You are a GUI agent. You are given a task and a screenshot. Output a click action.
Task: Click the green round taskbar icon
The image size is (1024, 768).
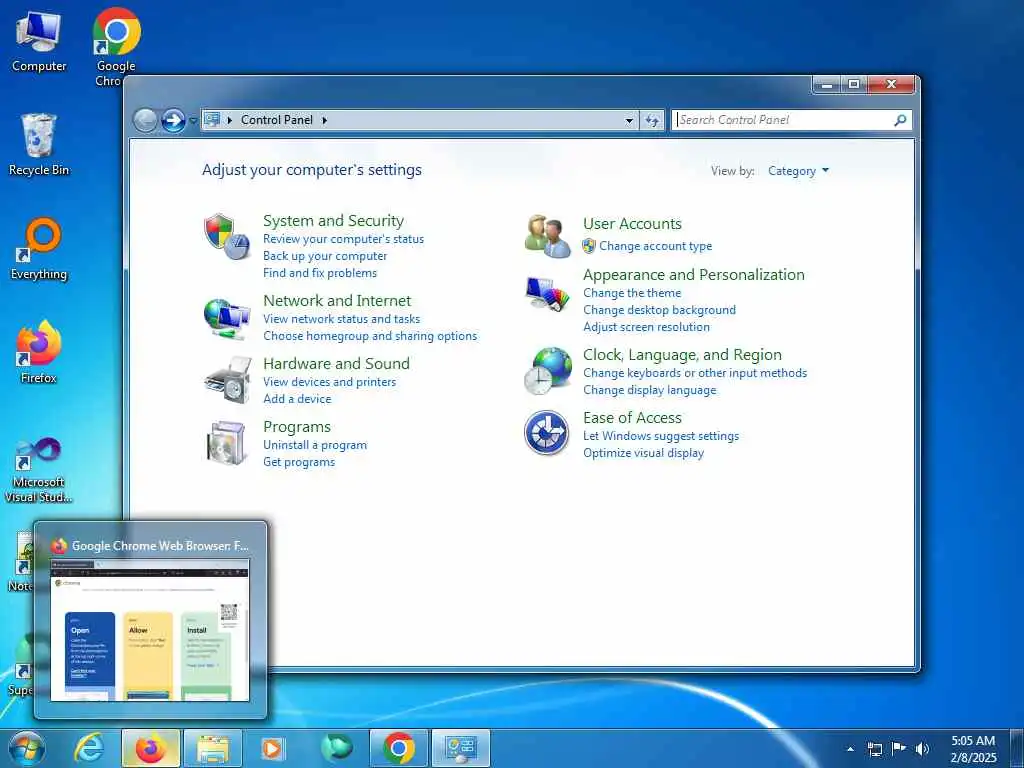point(337,748)
